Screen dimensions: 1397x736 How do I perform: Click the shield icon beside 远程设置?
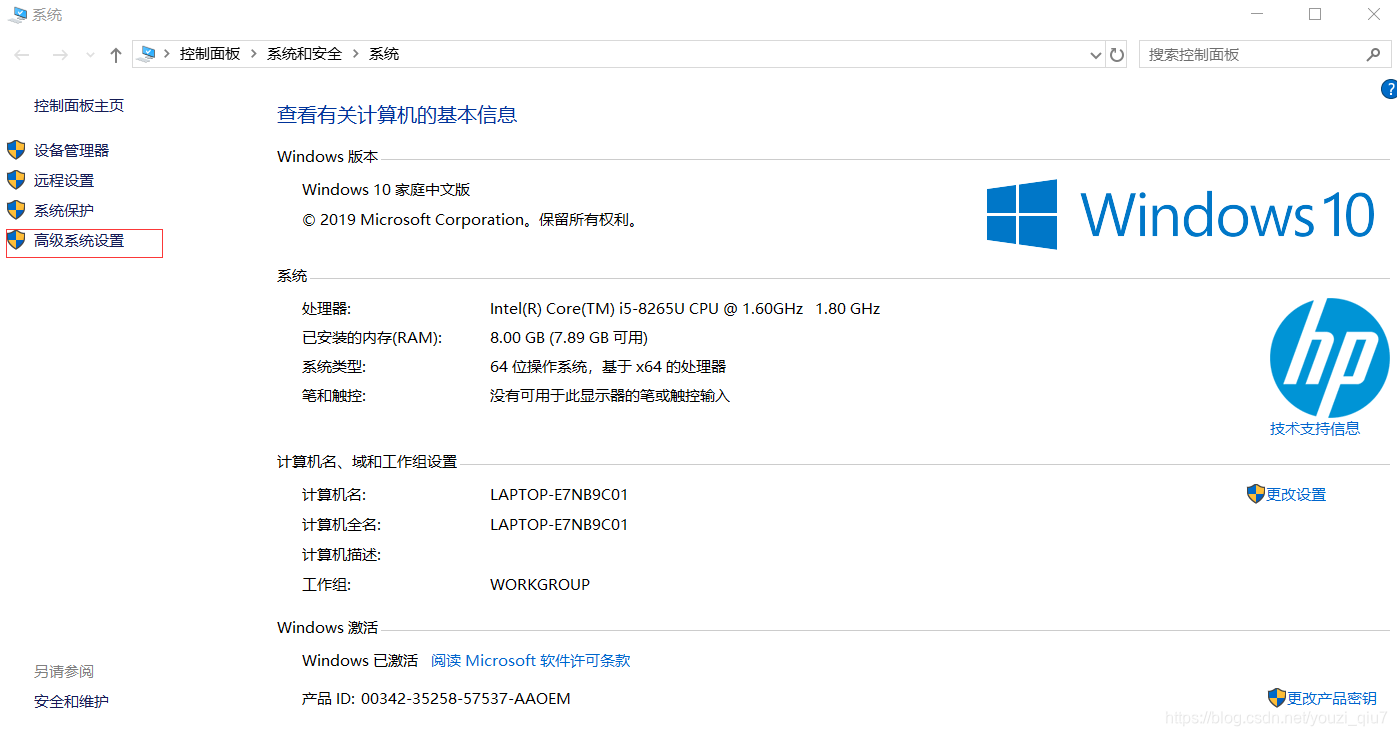point(16,180)
